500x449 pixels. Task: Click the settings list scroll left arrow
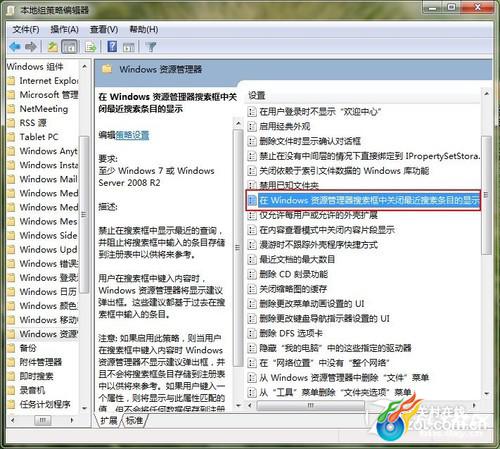click(250, 405)
